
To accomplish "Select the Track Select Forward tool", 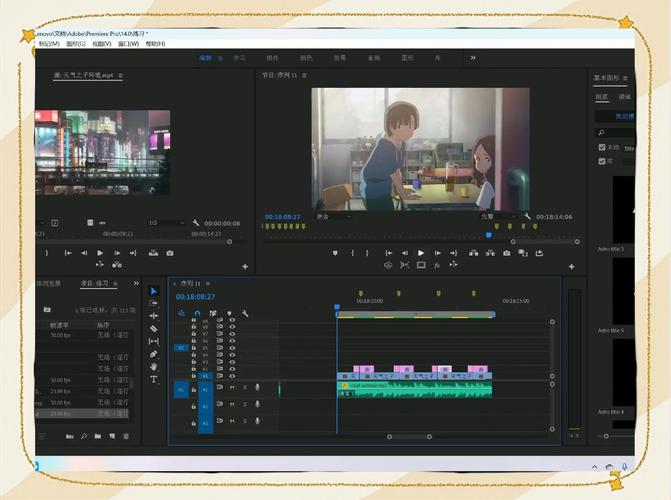I will [x=154, y=304].
